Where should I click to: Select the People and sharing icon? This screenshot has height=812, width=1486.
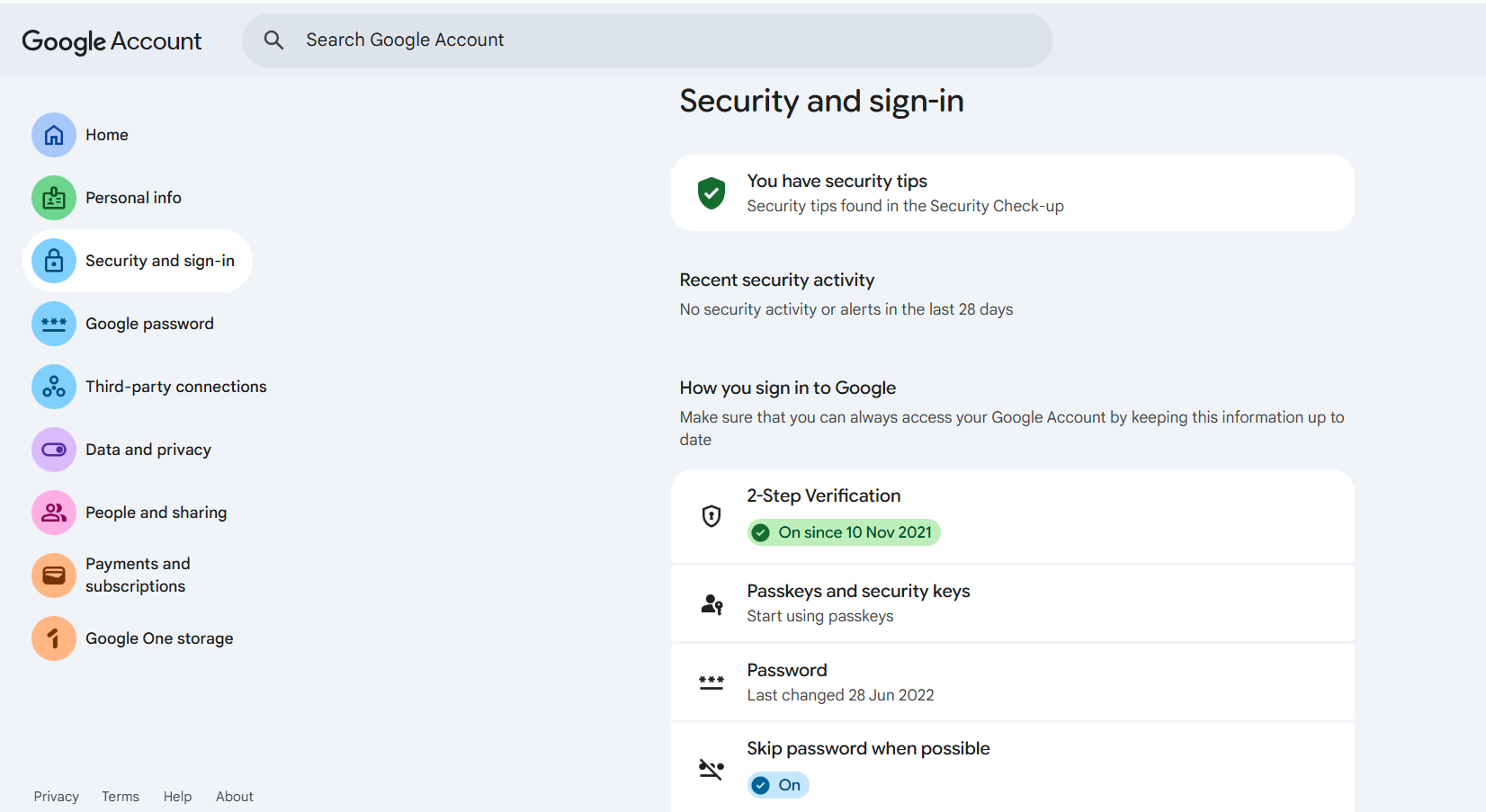coord(53,512)
